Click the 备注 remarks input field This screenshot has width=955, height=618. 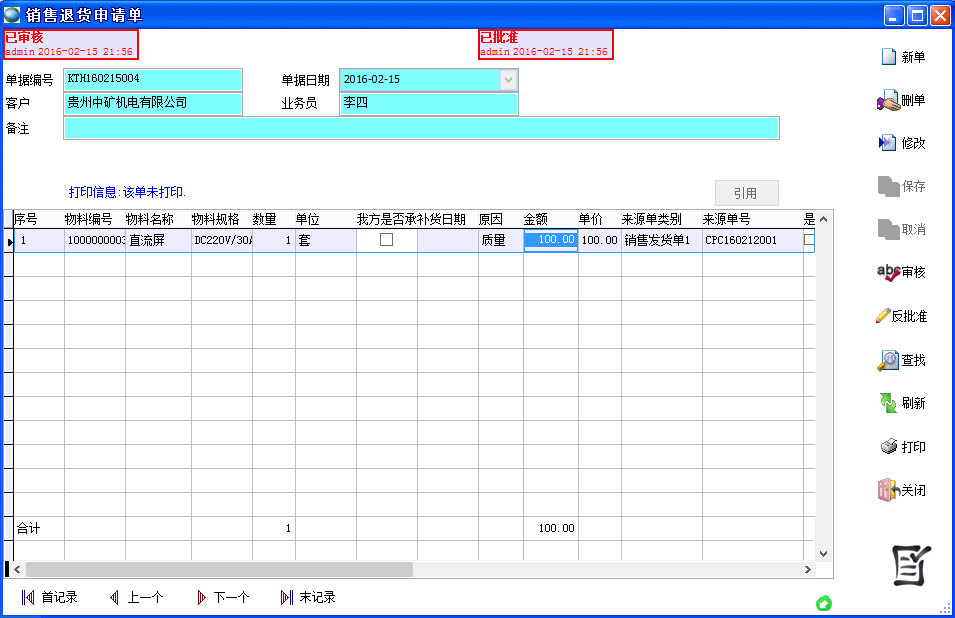click(x=420, y=128)
